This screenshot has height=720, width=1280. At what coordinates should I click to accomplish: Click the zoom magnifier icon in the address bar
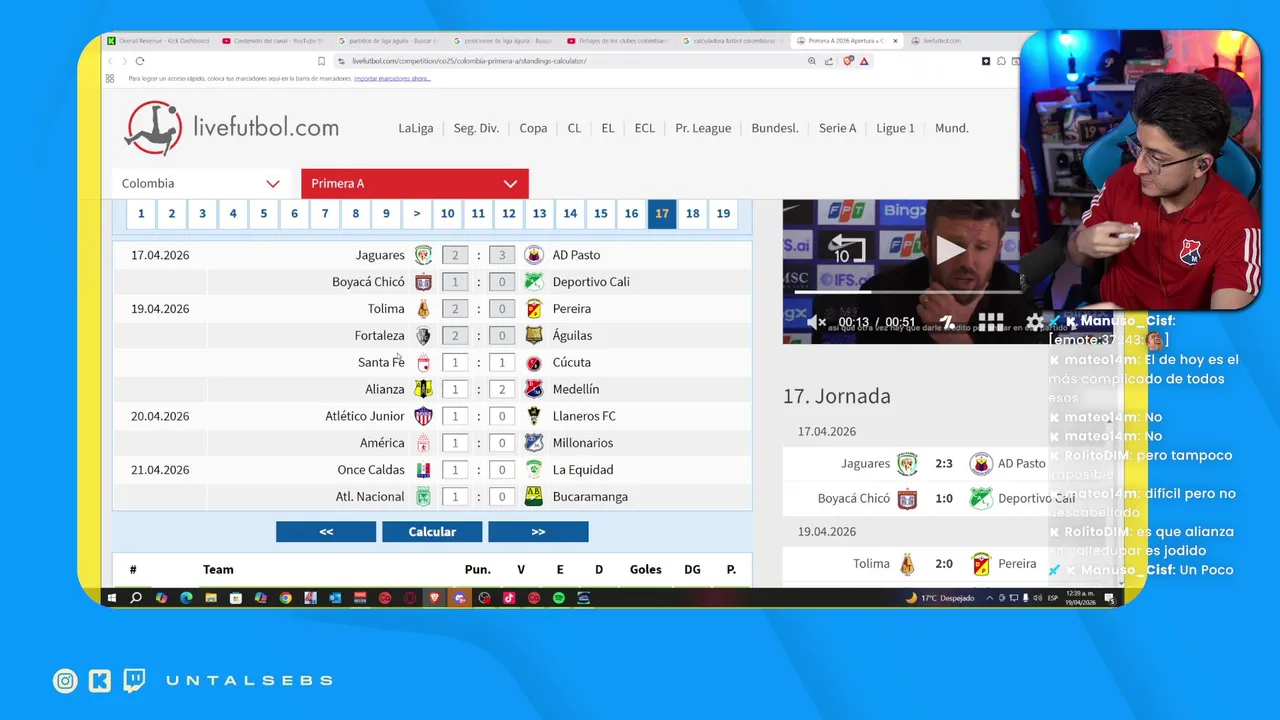[x=812, y=61]
